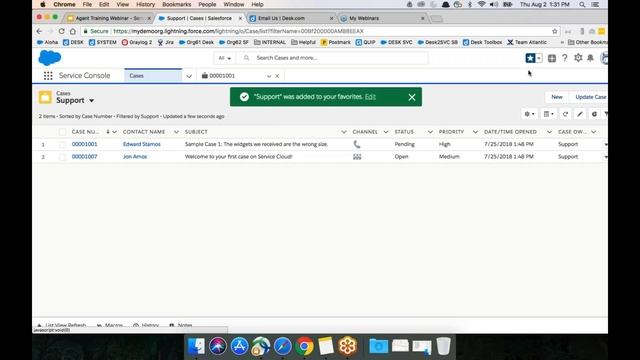Open the People menu
Image resolution: width=640 pixels, height=360 pixels.
point(207,4)
